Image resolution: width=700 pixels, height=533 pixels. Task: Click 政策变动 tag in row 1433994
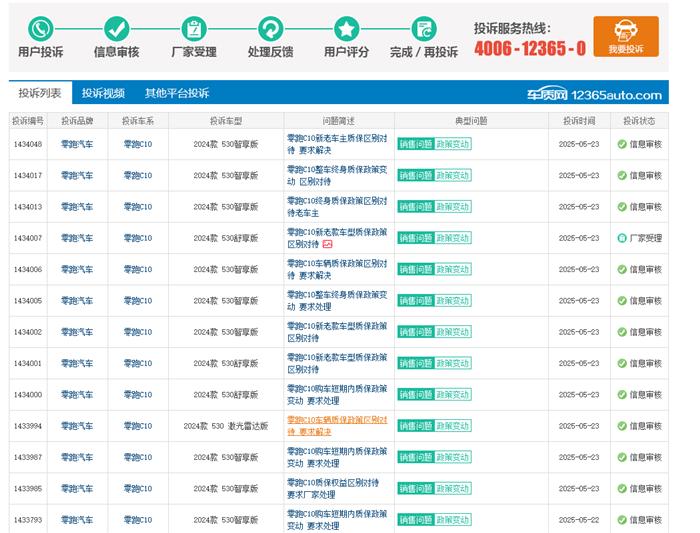pyautogui.click(x=453, y=426)
